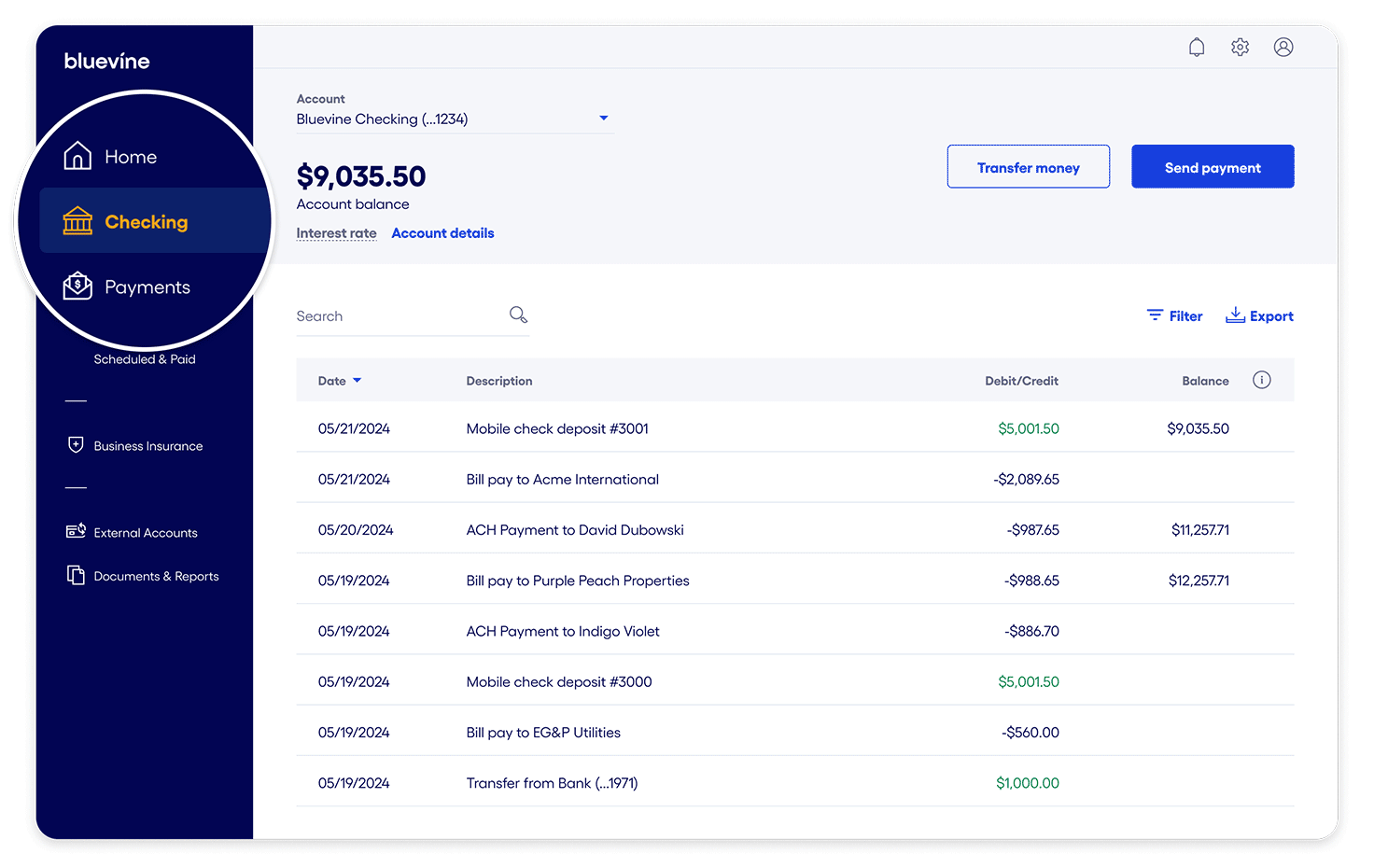View Balance column info tooltip icon
Viewport: 1374px width, 868px height.
pos(1262,380)
